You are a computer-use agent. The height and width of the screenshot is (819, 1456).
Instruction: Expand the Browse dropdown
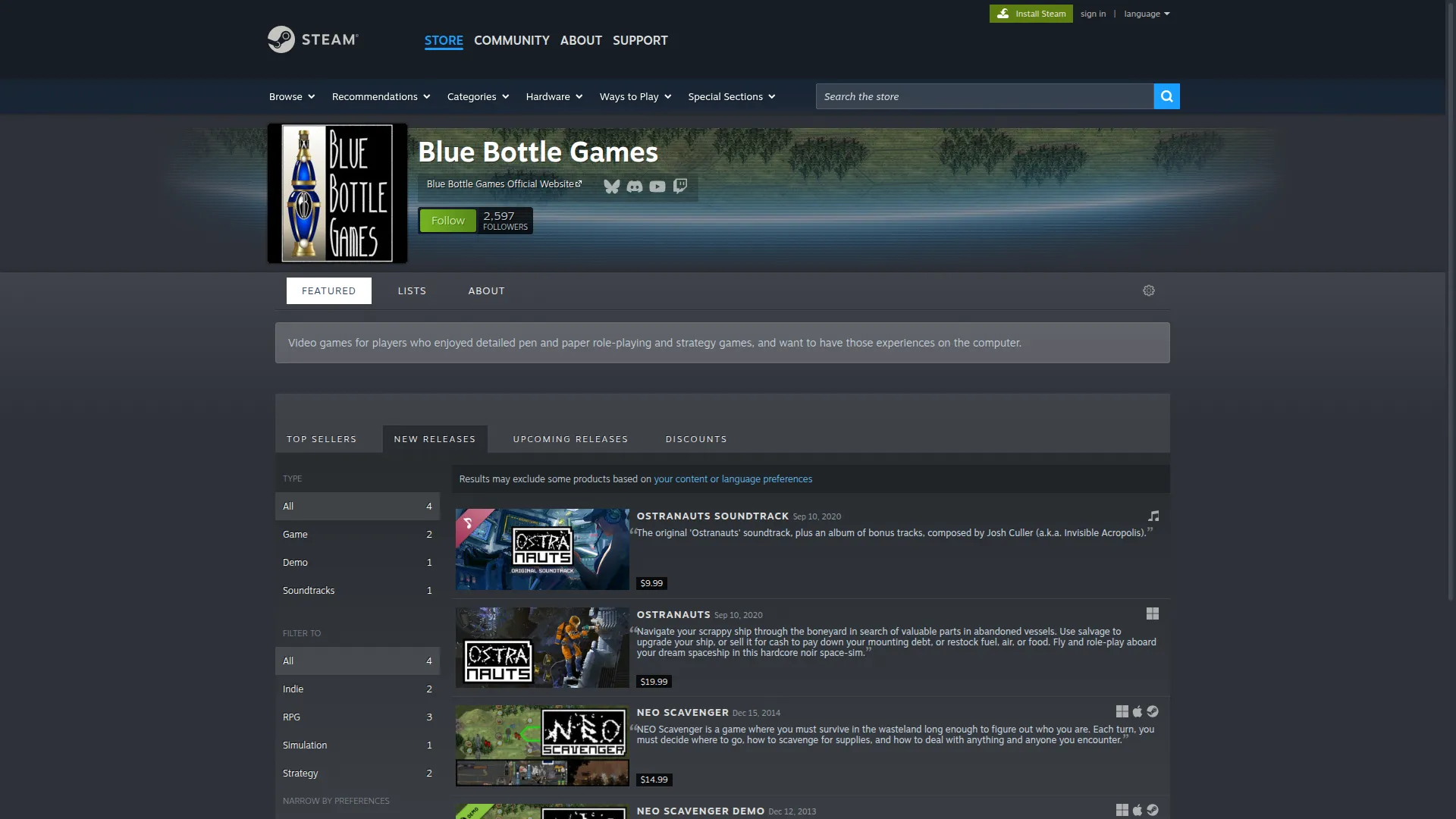pyautogui.click(x=292, y=96)
